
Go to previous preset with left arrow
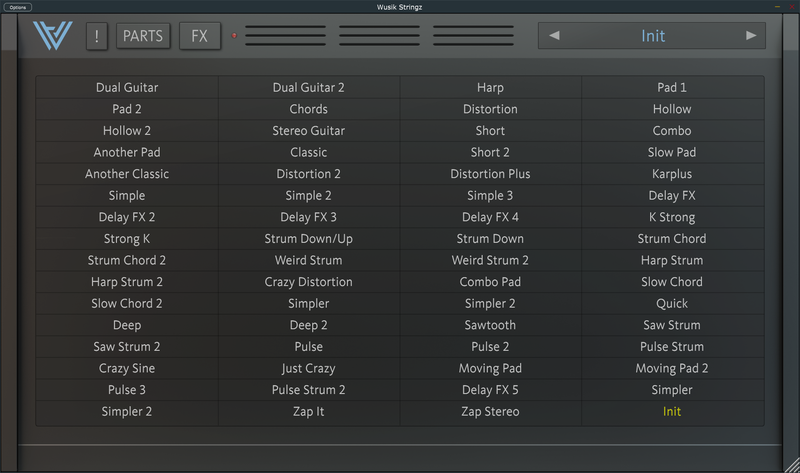(x=555, y=35)
